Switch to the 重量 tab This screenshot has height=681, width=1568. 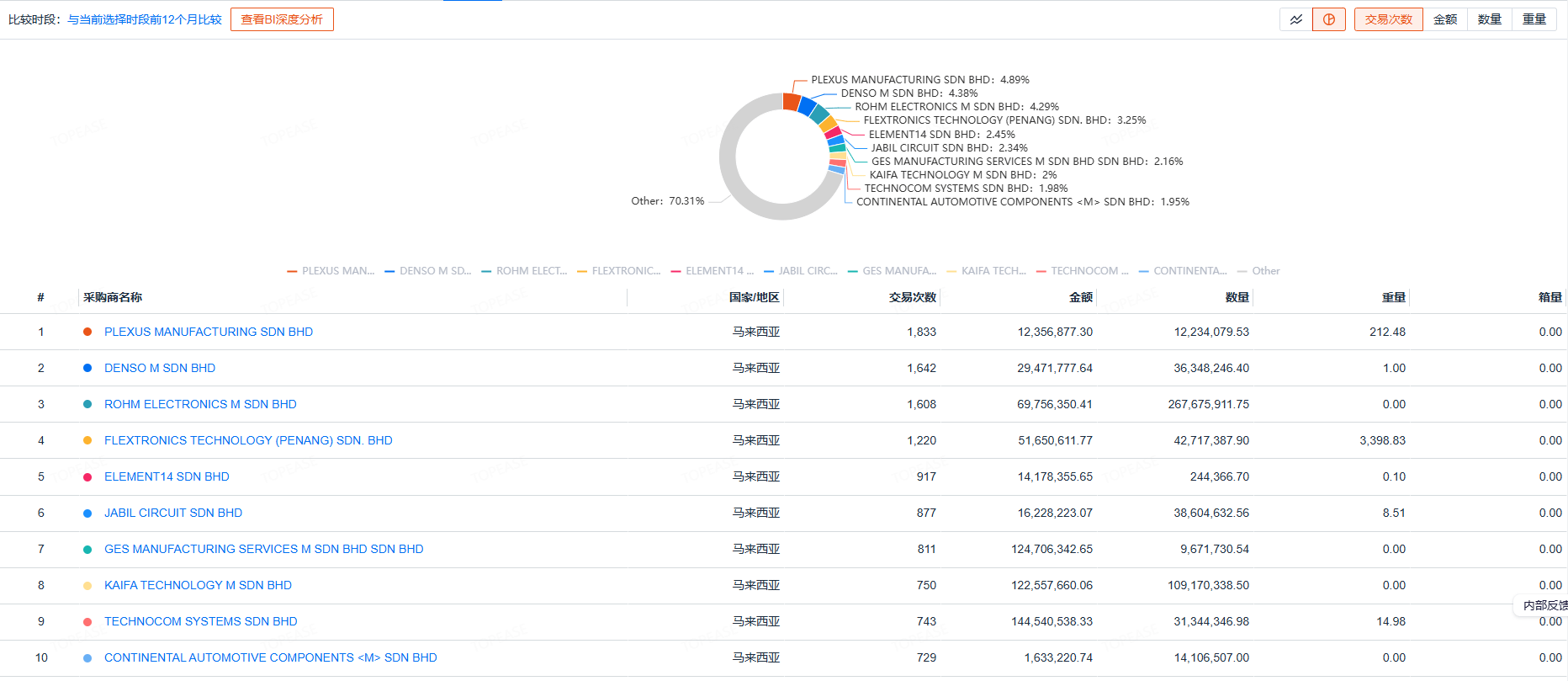tap(1534, 19)
